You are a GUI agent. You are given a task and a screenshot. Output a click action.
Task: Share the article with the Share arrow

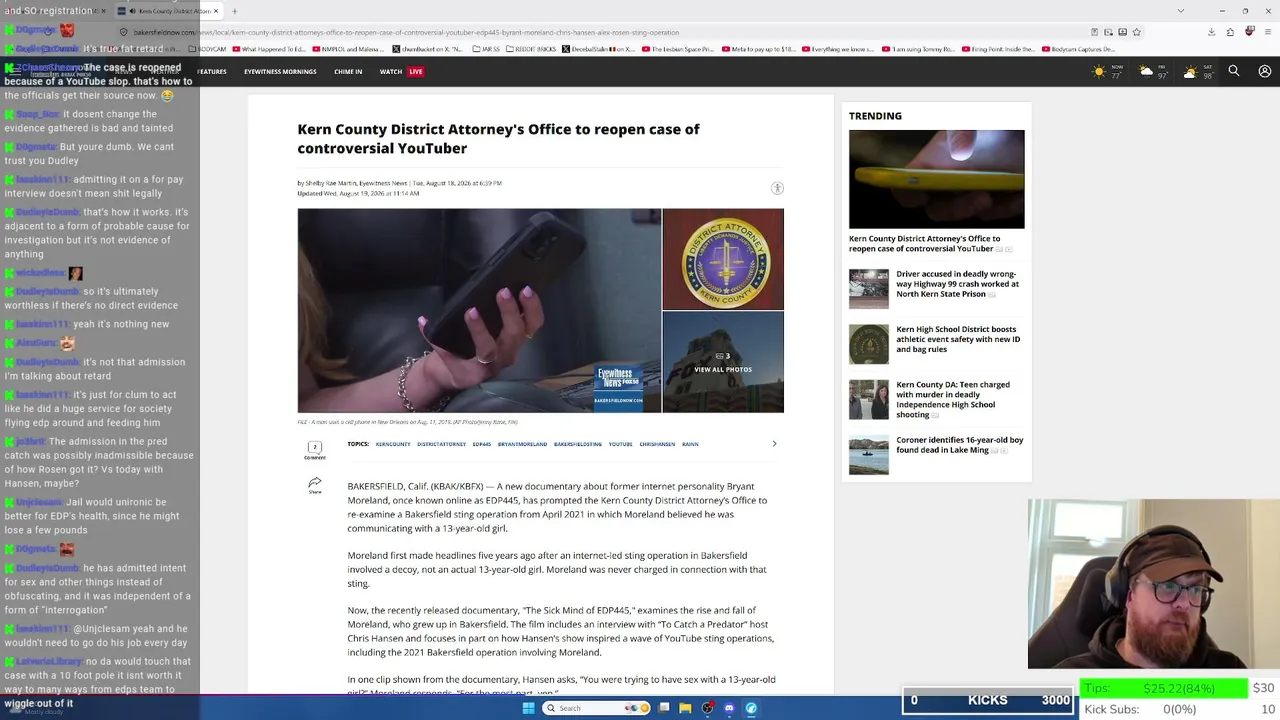(x=314, y=485)
